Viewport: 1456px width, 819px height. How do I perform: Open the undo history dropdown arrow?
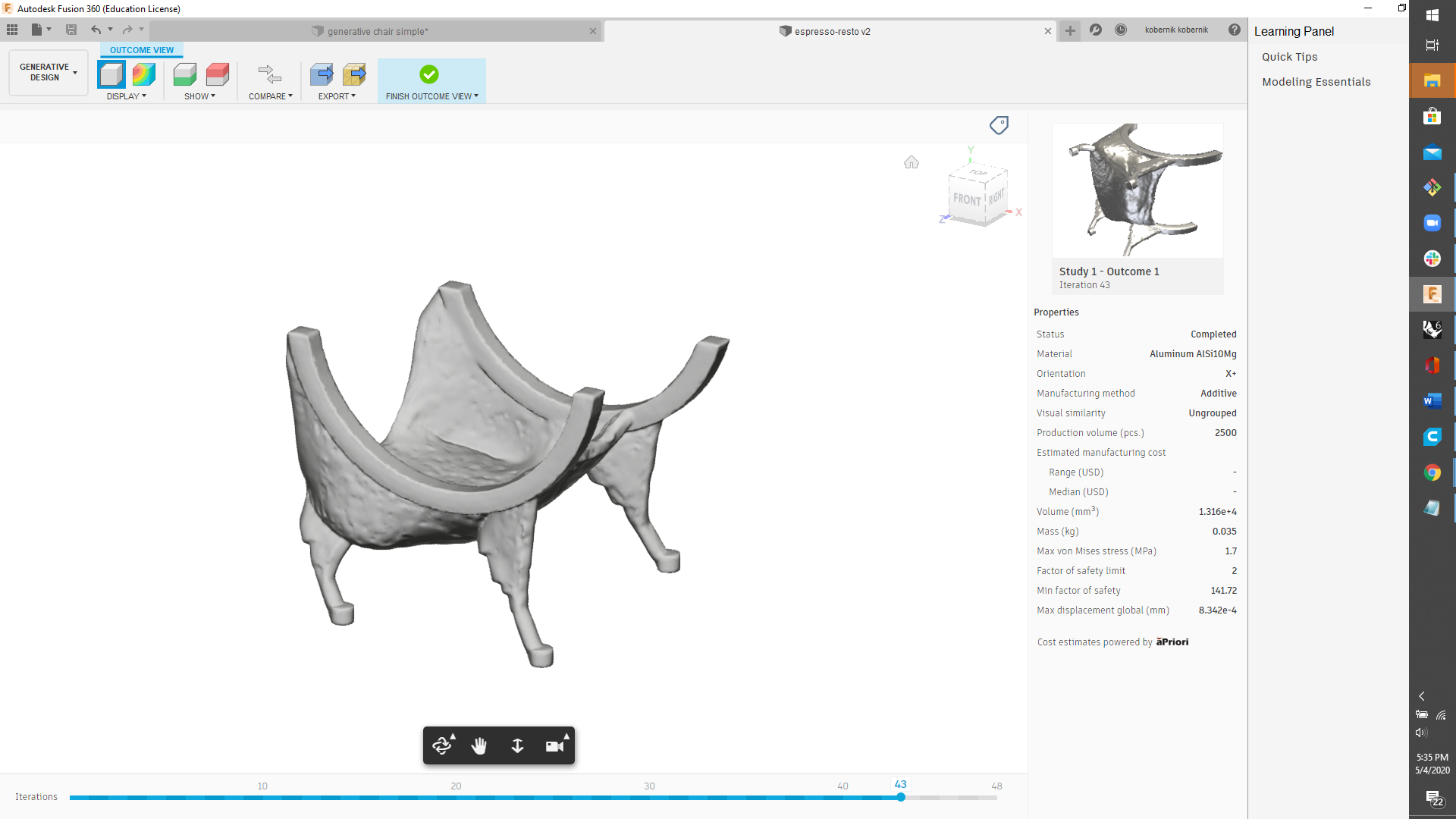click(x=110, y=30)
